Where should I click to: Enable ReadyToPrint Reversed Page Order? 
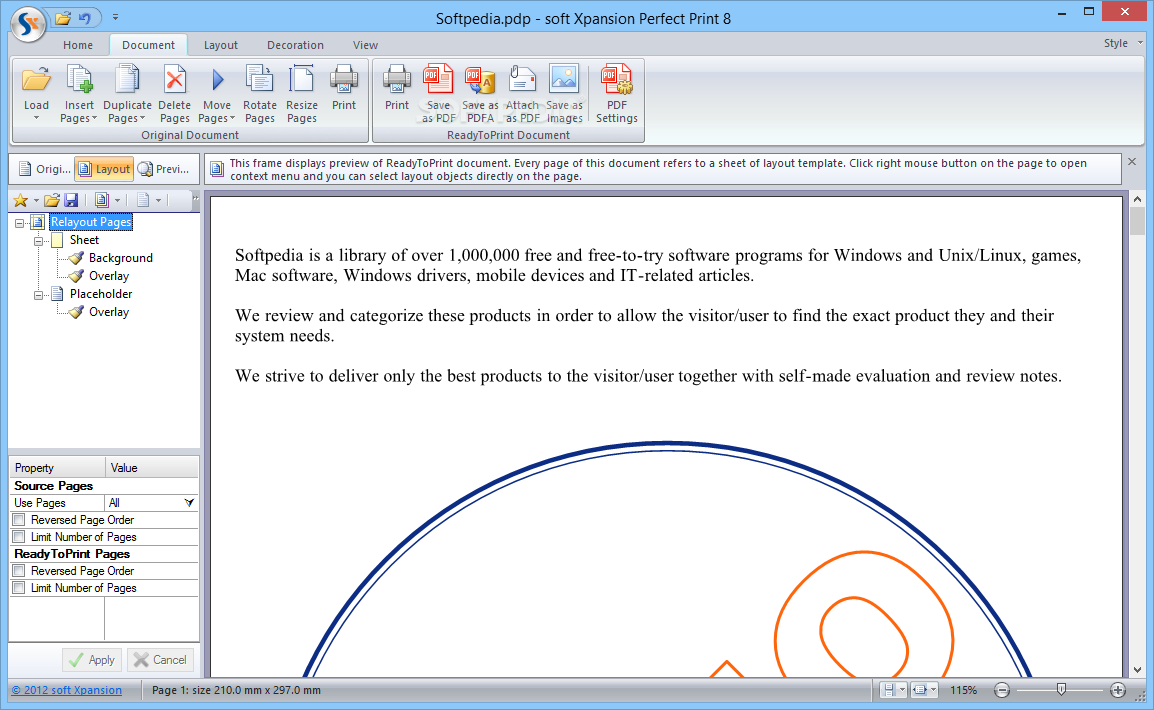click(x=19, y=570)
